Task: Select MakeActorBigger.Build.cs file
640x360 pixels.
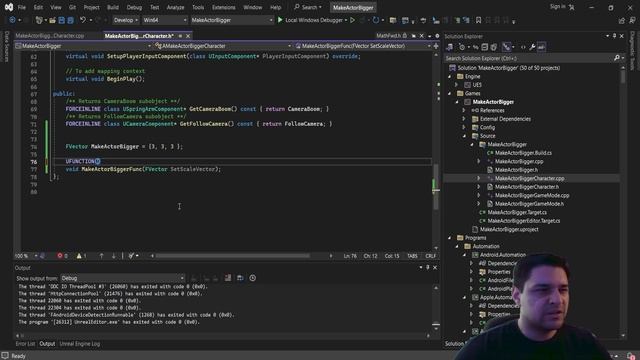Action: [x=523, y=153]
